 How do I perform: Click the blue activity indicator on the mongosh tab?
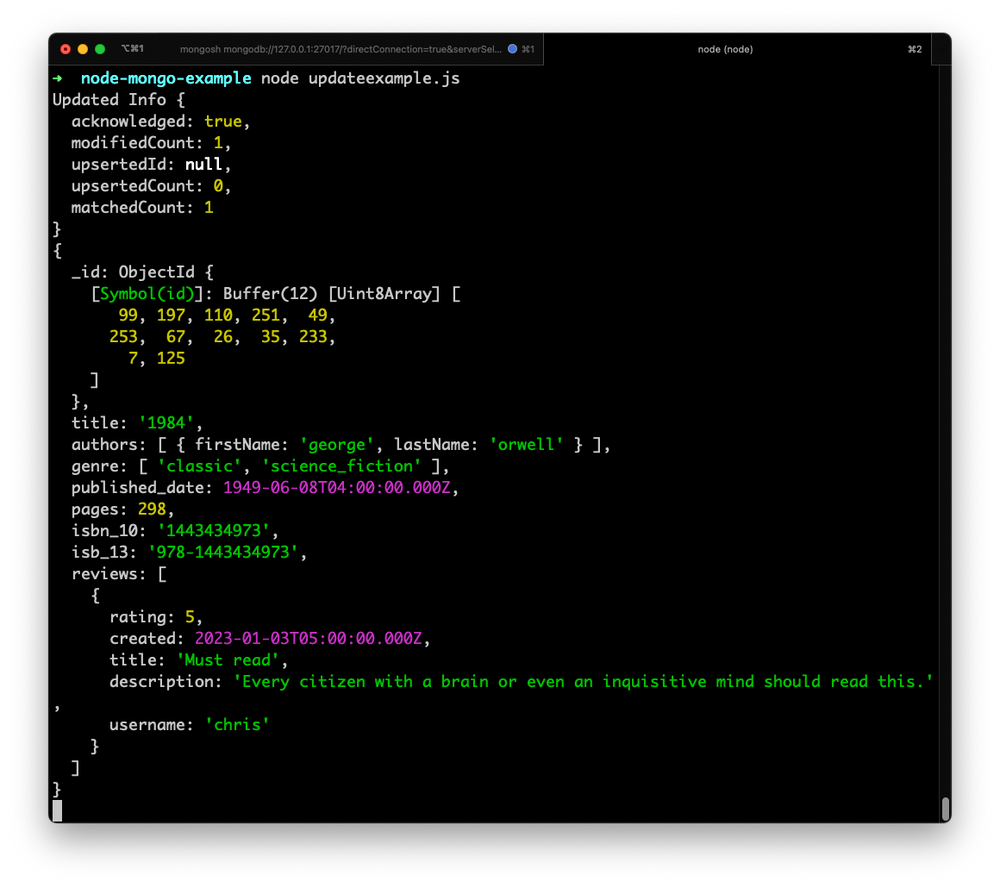click(511, 49)
